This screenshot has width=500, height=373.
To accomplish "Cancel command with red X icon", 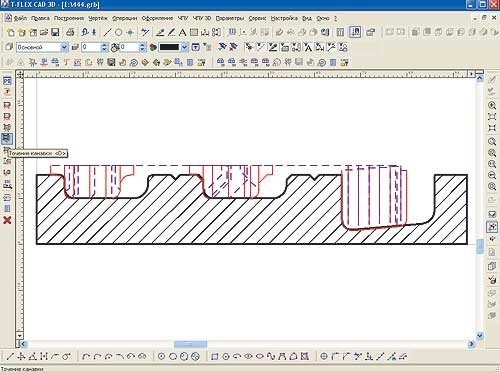I will click(x=7, y=220).
